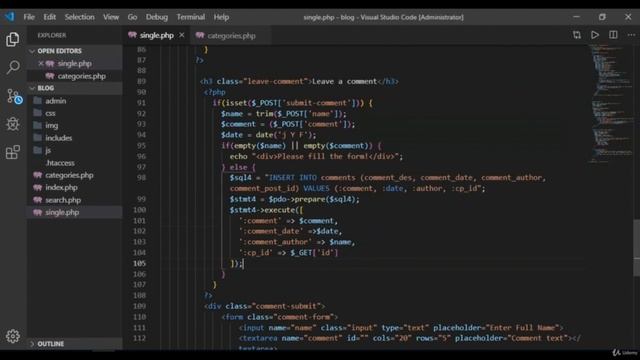Open the Debug view icon
The height and width of the screenshot is (360, 640).
pos(13,124)
